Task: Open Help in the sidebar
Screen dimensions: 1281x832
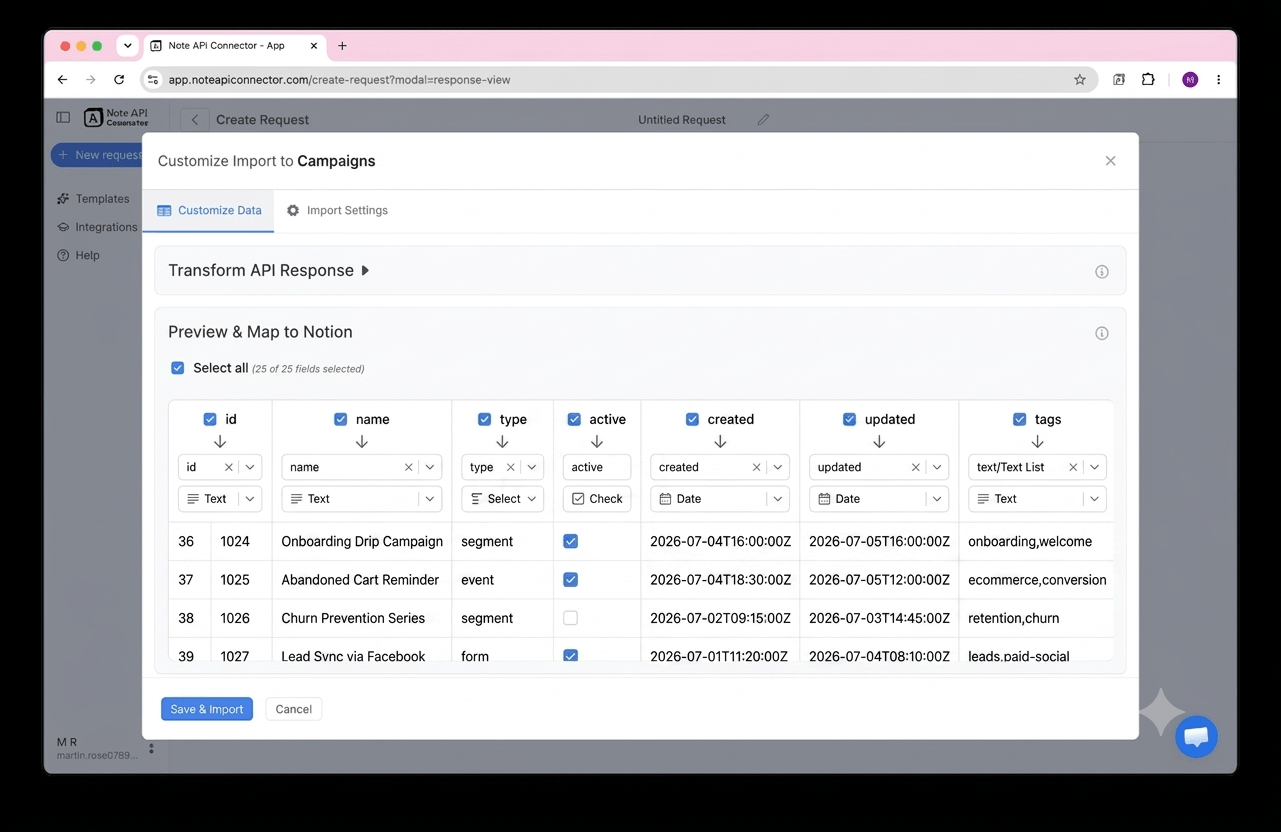Action: click(x=78, y=255)
